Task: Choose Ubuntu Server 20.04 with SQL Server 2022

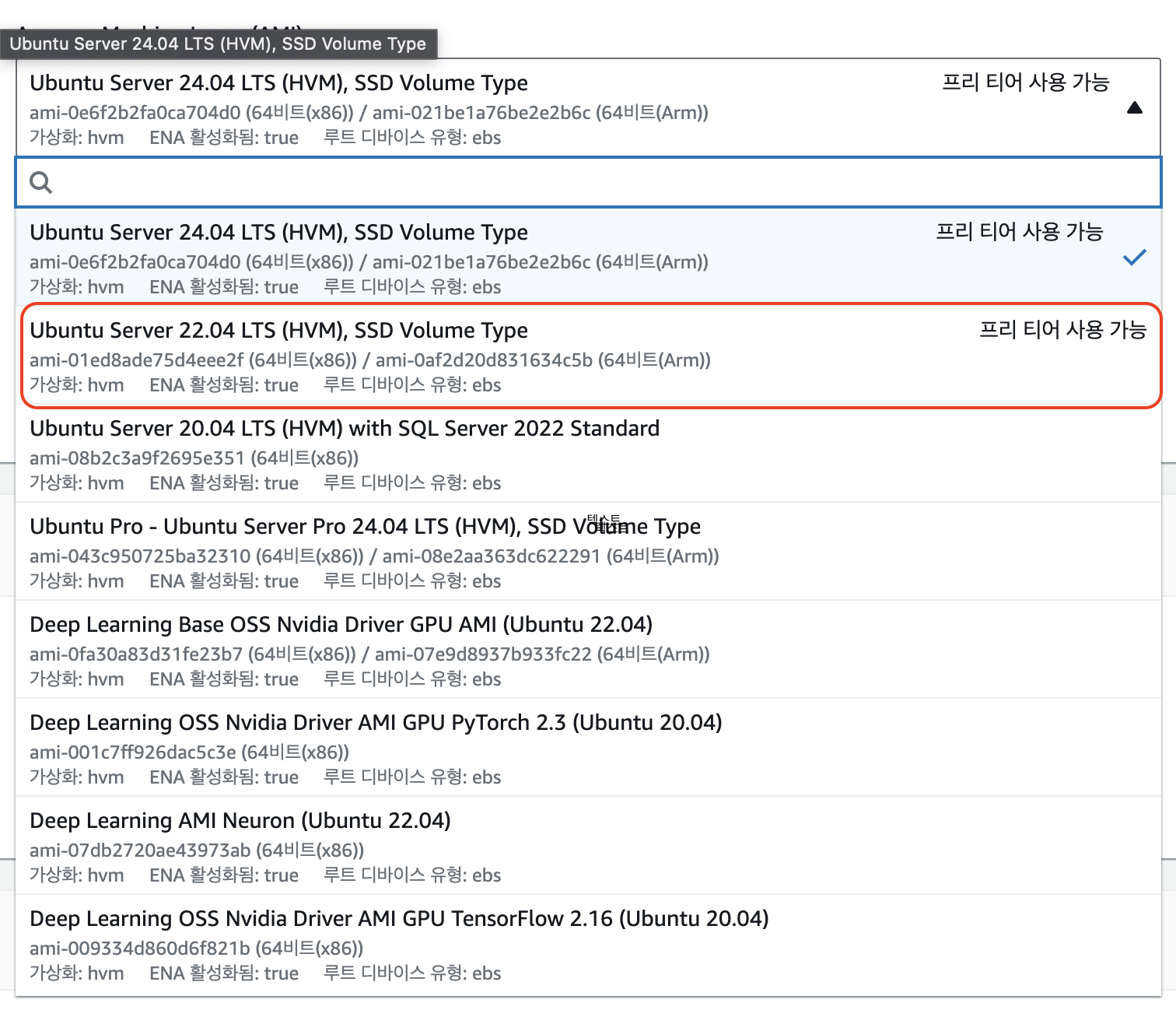Action: (588, 453)
